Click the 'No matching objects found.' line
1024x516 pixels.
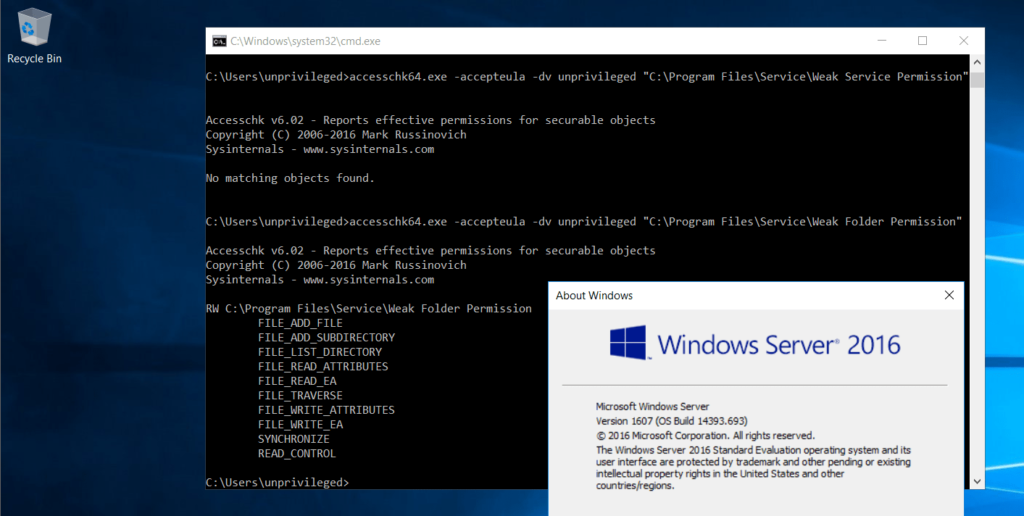coord(291,178)
